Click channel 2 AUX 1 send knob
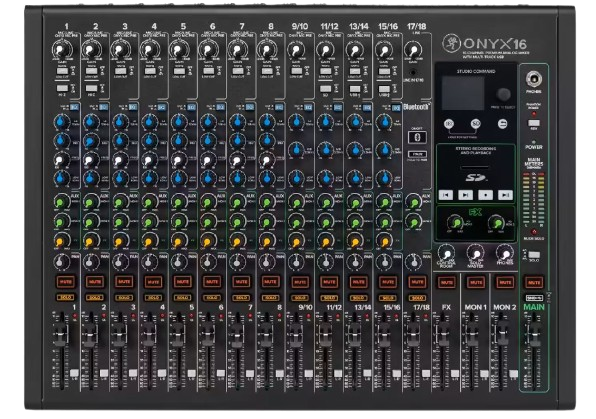This screenshot has height=419, width=596. coord(91,202)
